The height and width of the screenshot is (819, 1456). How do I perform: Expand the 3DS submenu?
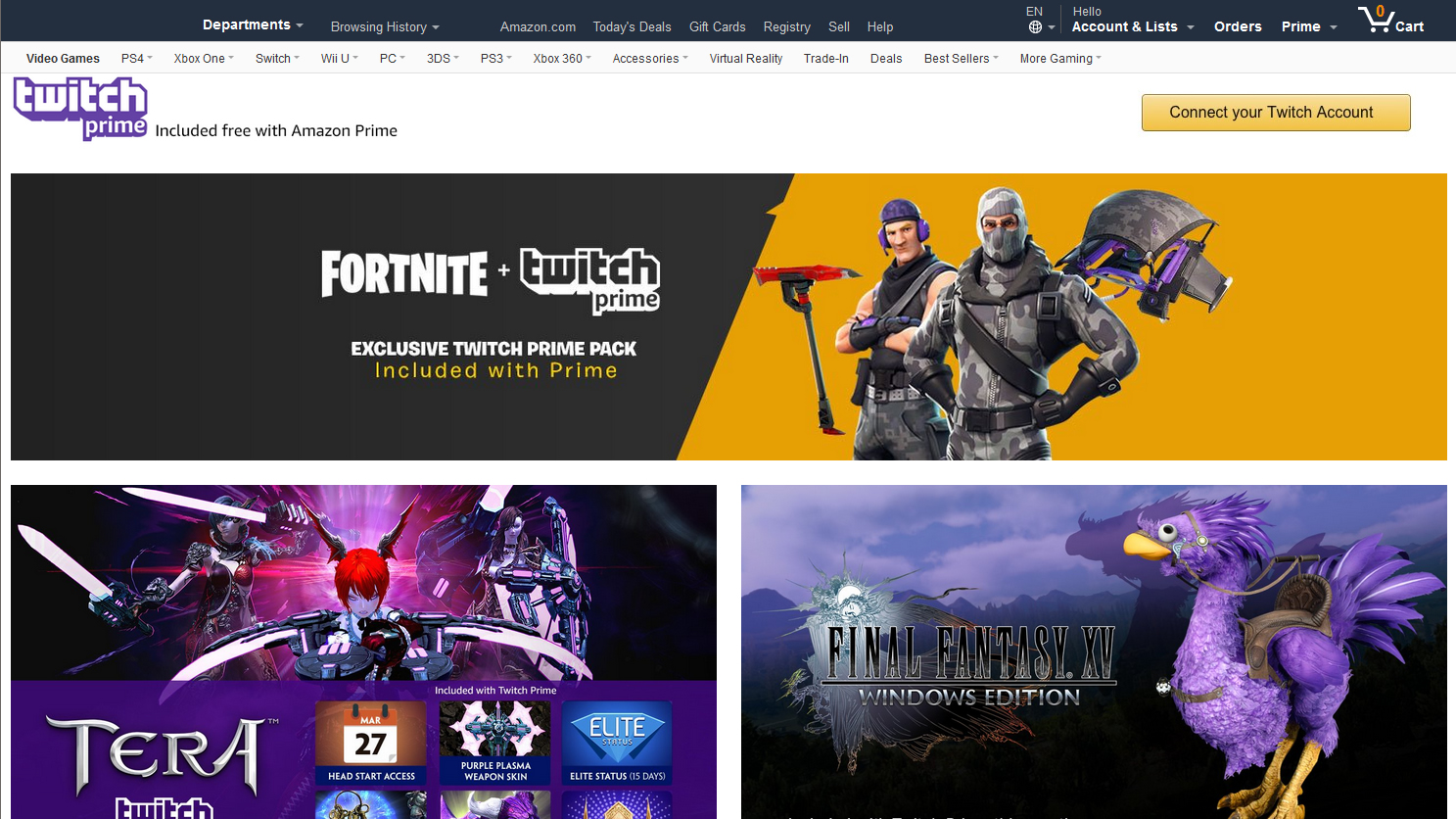click(x=443, y=59)
